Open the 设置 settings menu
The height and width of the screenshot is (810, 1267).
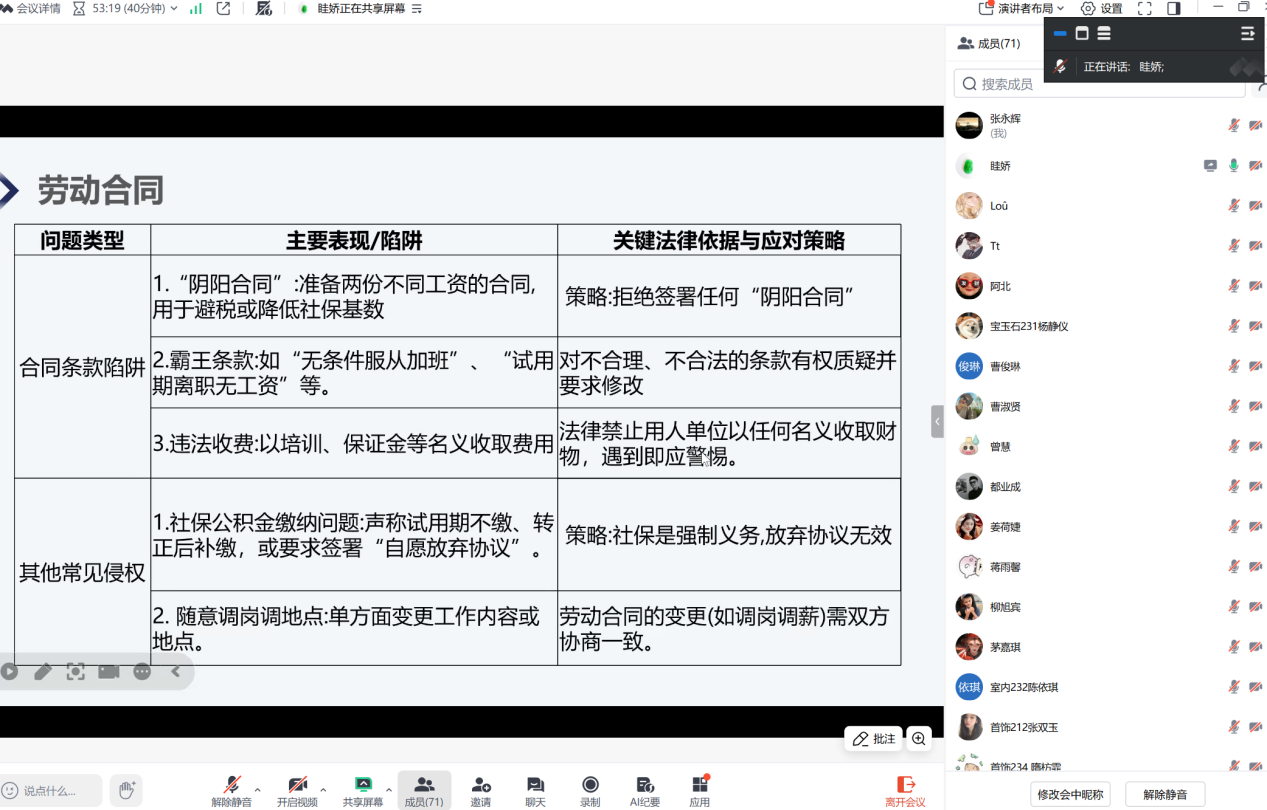(1102, 8)
